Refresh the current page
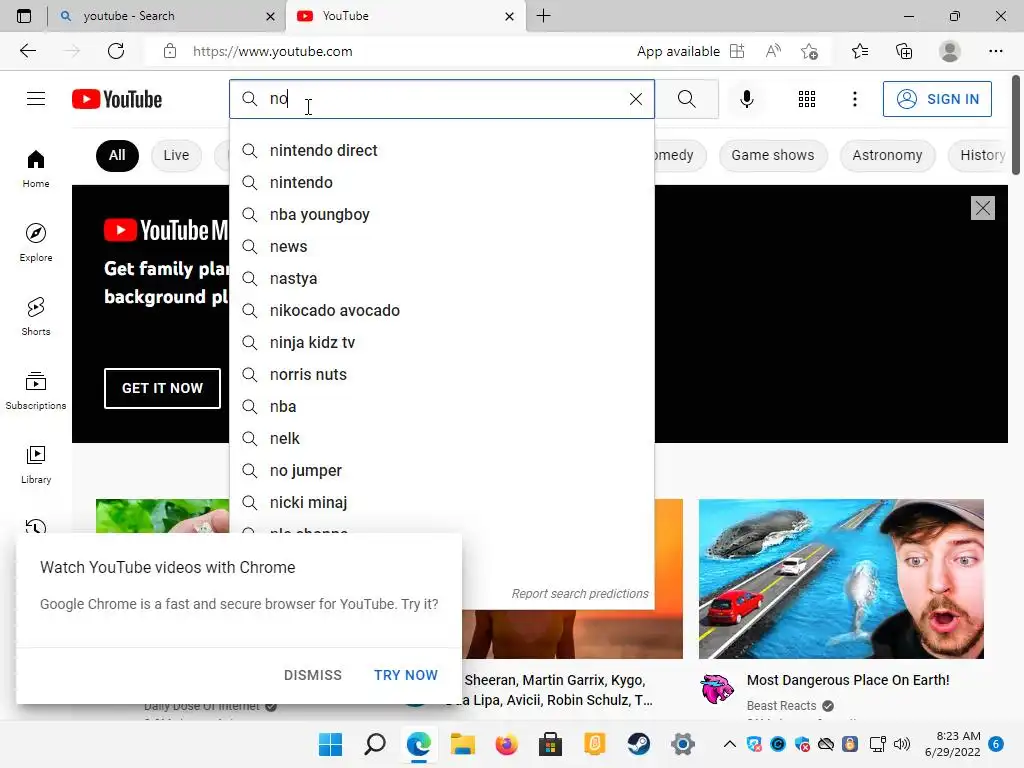The height and width of the screenshot is (768, 1024). 116,51
